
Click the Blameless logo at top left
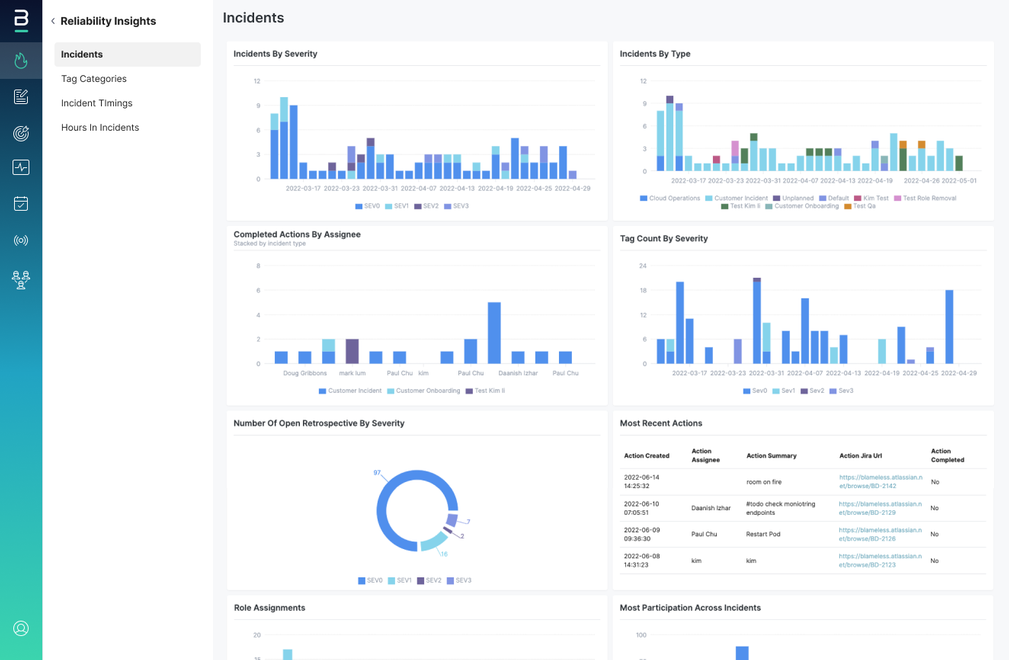click(x=20, y=20)
